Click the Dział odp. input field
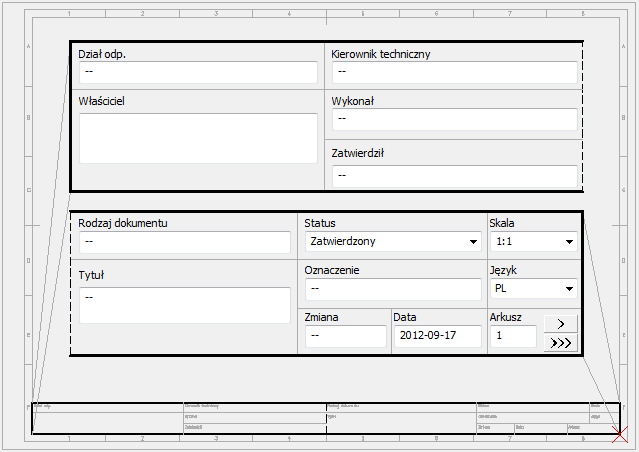 coord(198,72)
